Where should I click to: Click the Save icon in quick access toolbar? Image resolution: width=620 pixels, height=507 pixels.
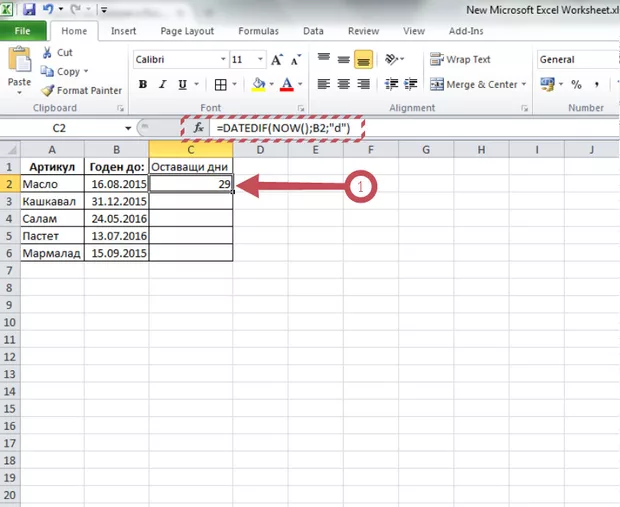click(27, 8)
